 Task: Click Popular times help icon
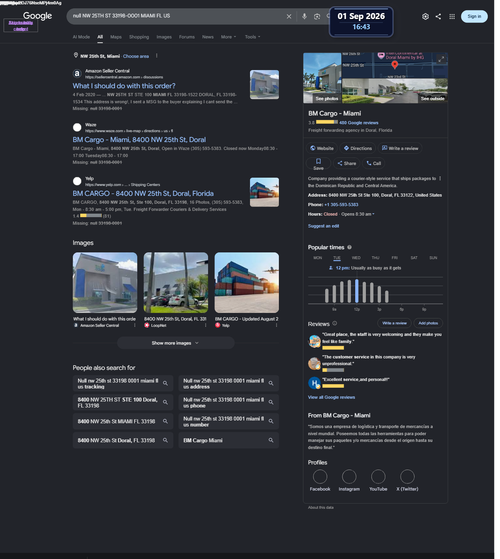[x=349, y=247]
